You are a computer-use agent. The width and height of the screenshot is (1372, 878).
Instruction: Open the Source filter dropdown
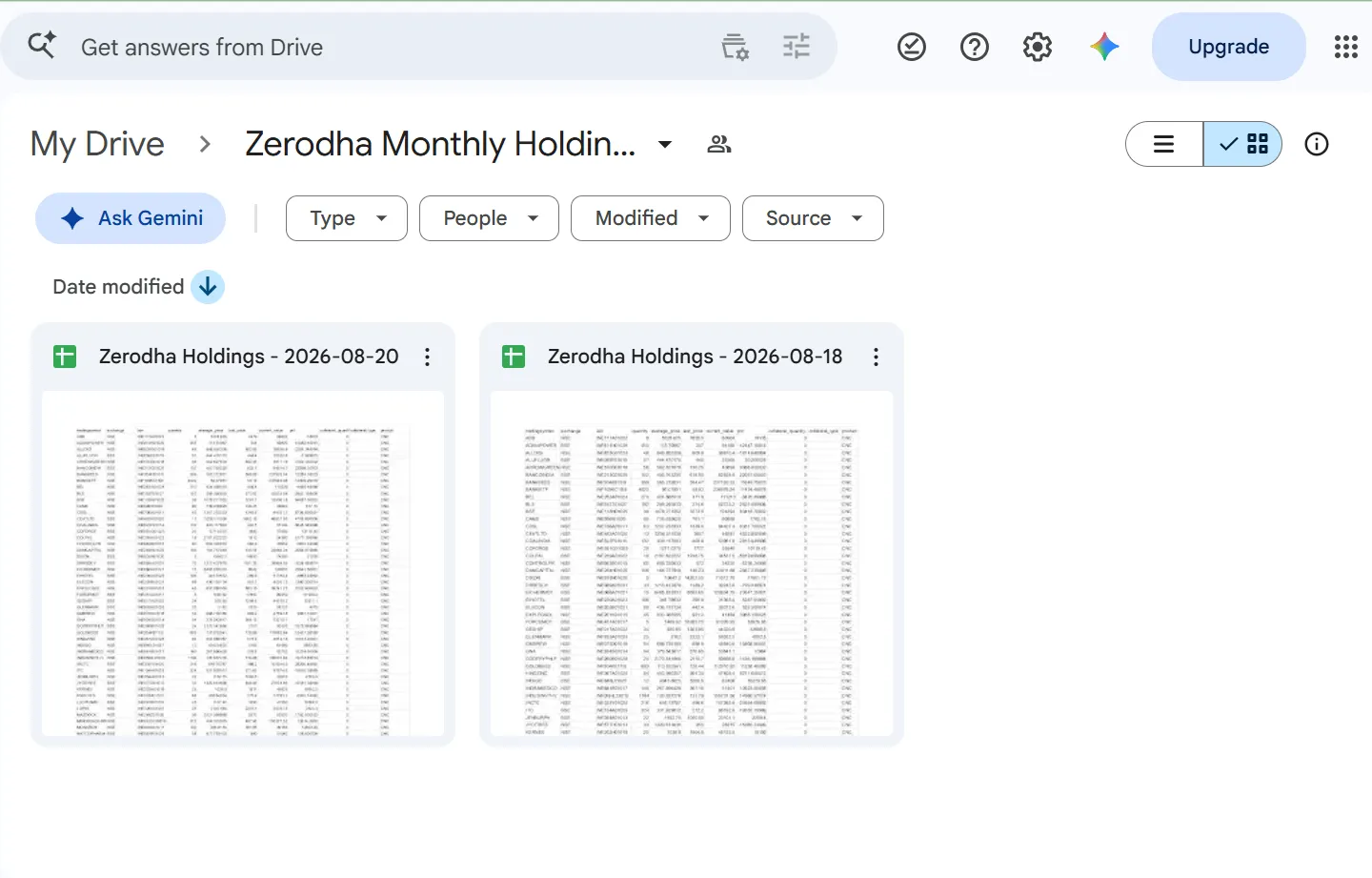(813, 218)
